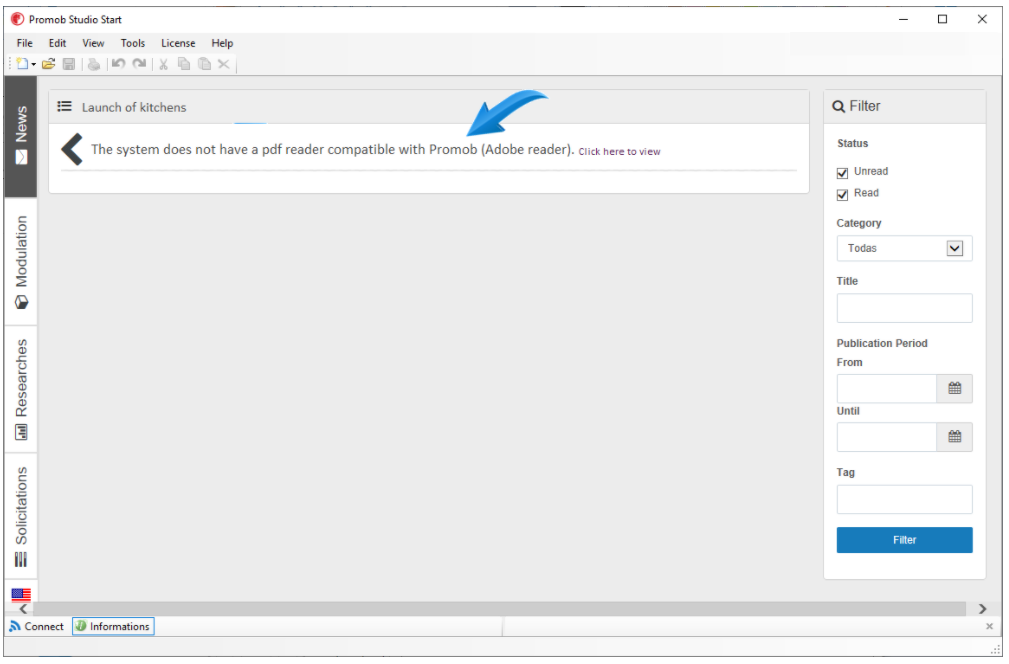Open the Until date calendar picker
Screen dimensions: 1009x664
[954, 437]
